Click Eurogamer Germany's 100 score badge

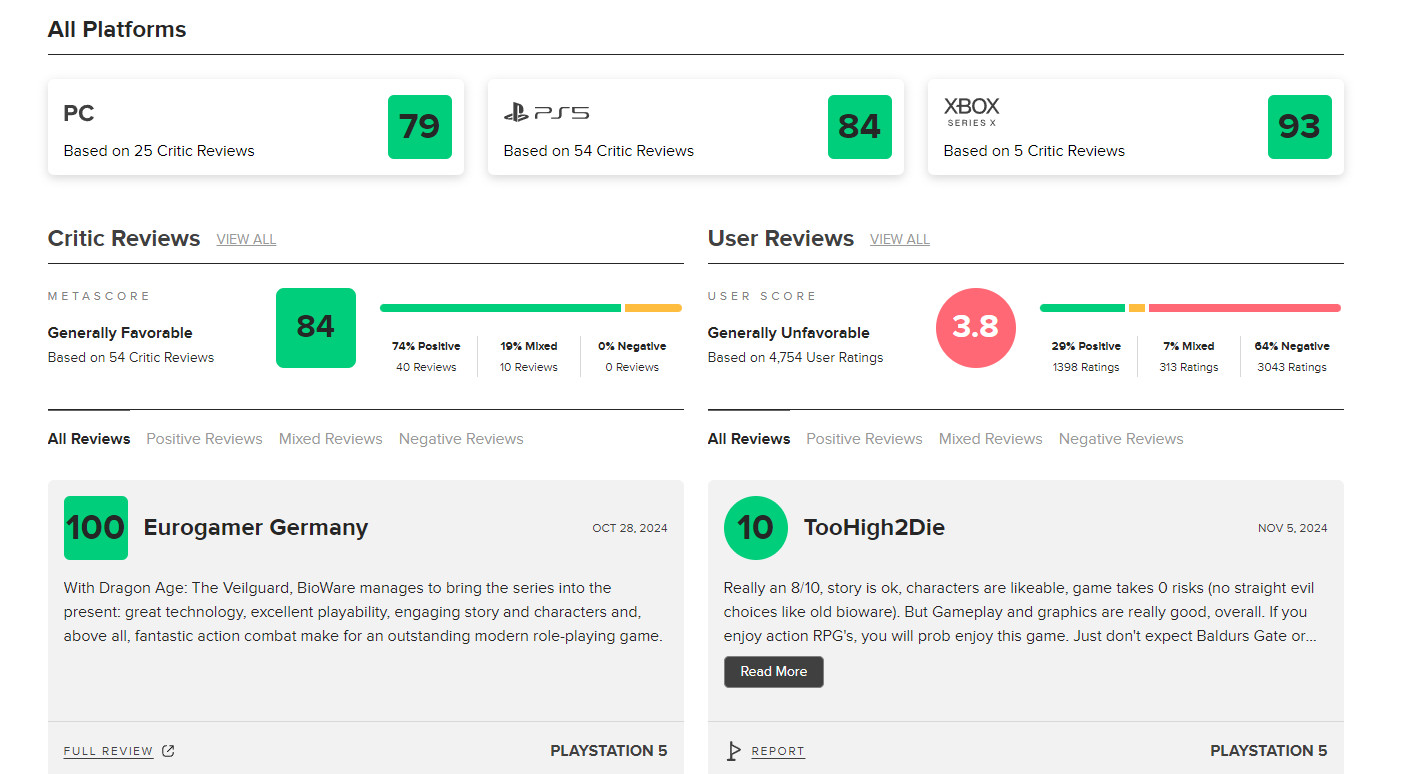96,528
